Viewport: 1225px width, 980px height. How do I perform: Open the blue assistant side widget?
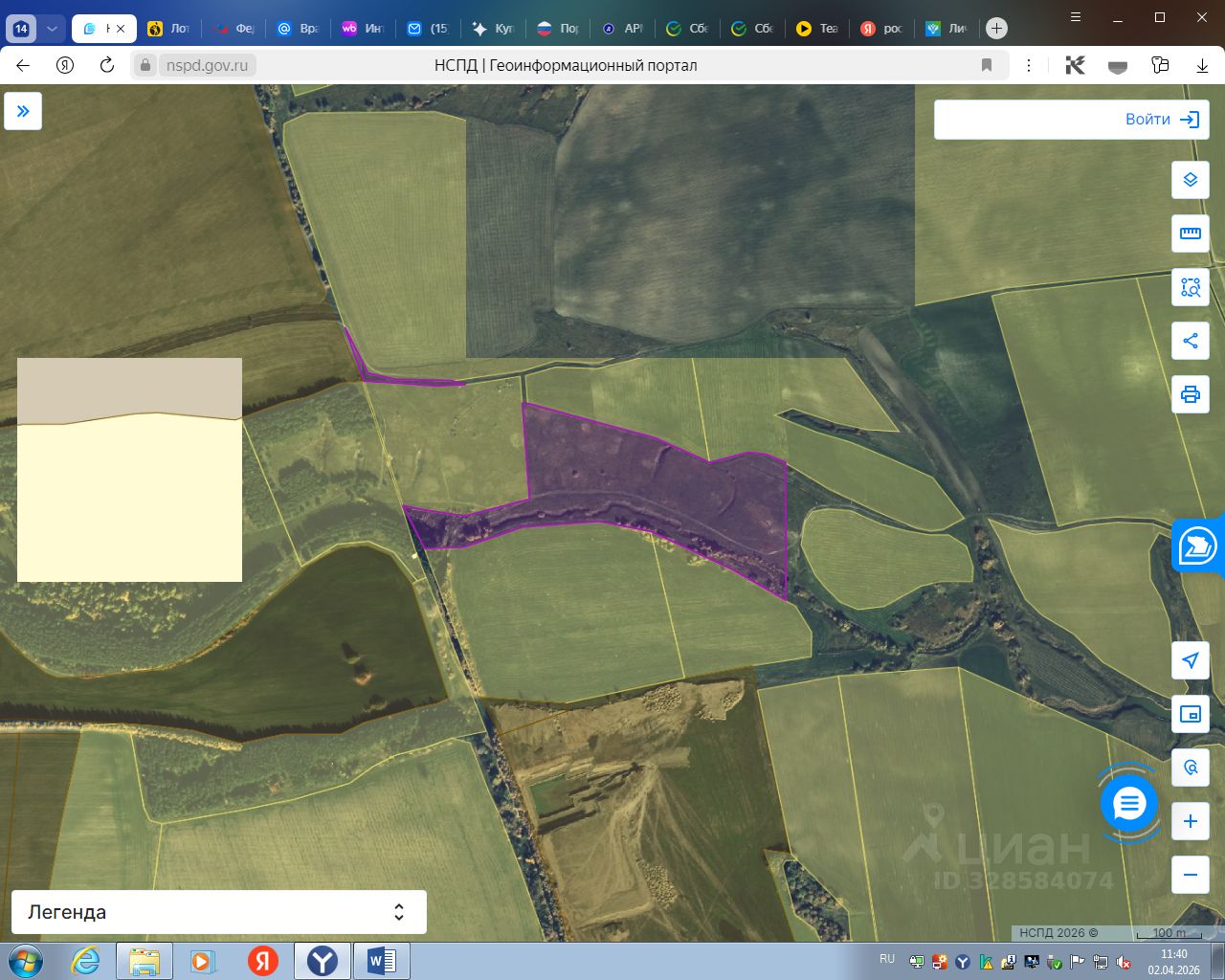[1198, 546]
